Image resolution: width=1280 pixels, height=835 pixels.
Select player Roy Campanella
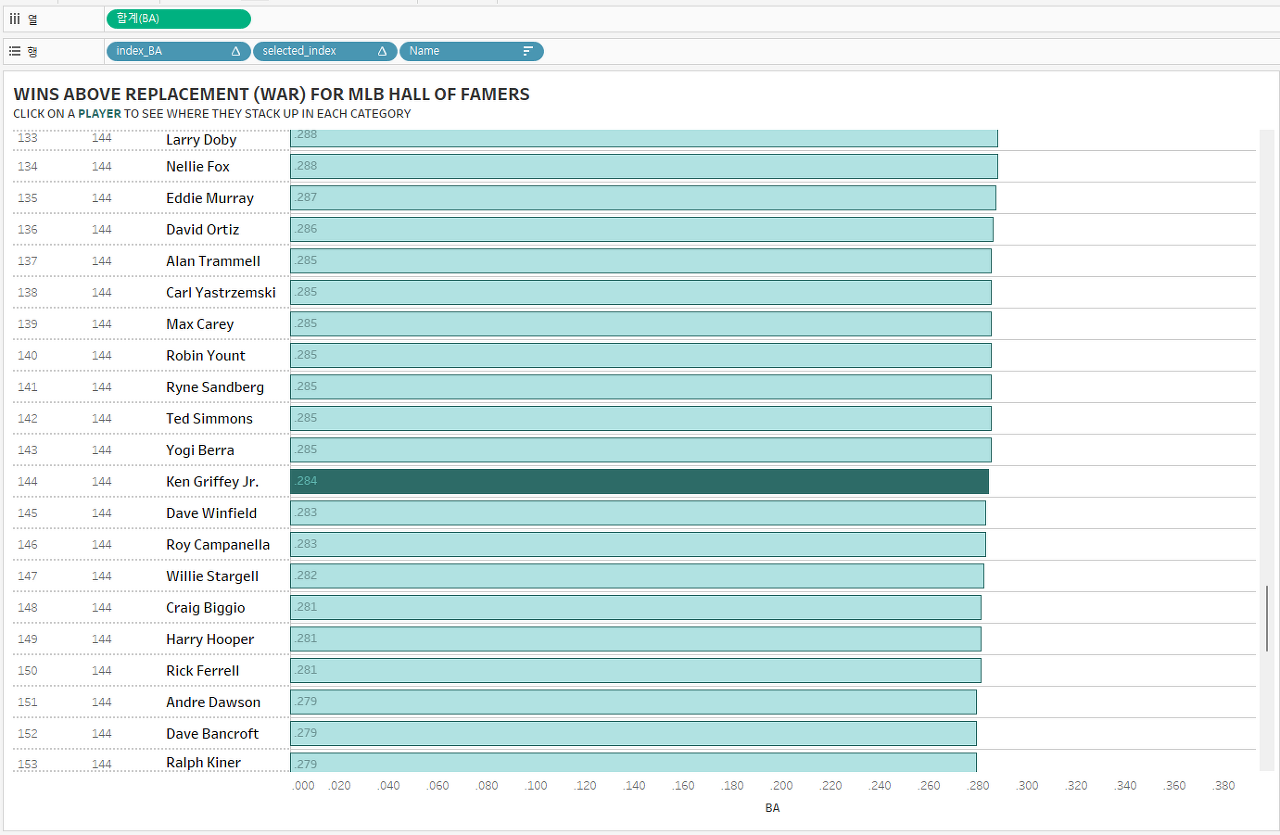click(218, 545)
